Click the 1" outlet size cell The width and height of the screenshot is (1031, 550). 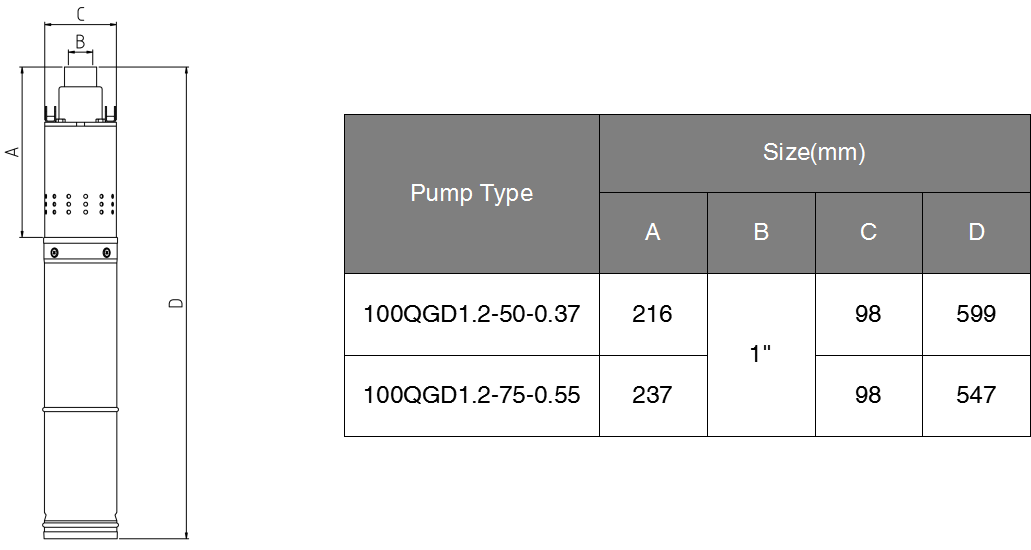pos(761,355)
